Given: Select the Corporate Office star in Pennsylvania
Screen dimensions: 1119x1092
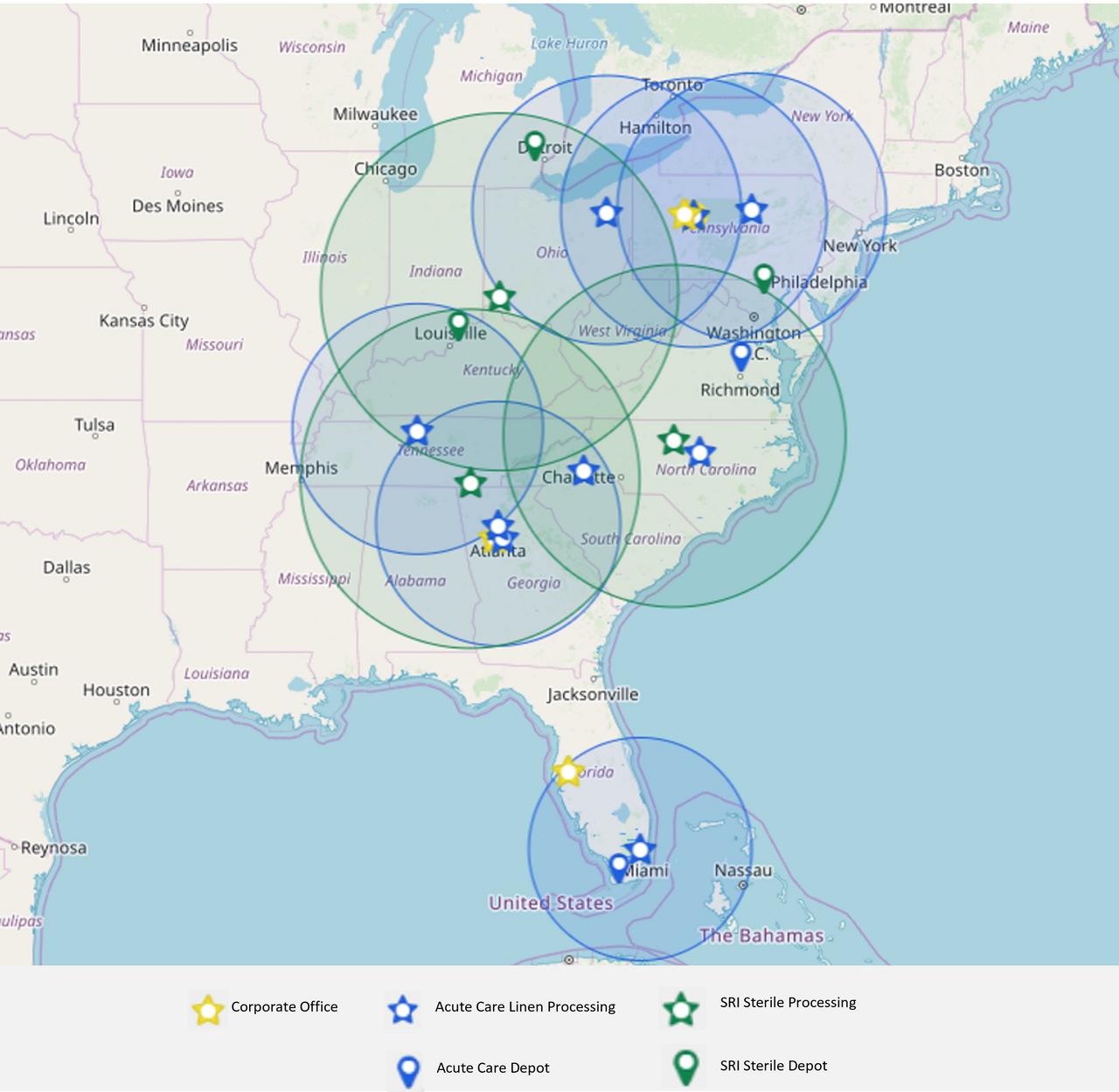Looking at the screenshot, I should pos(685,212).
